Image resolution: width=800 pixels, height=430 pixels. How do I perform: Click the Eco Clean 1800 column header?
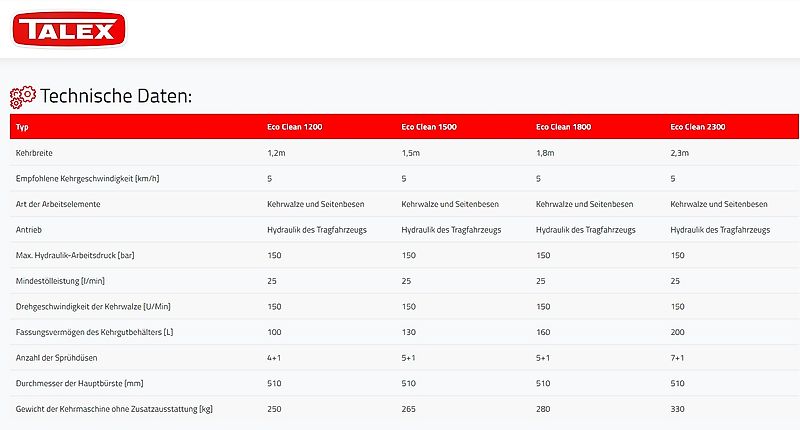tap(564, 127)
